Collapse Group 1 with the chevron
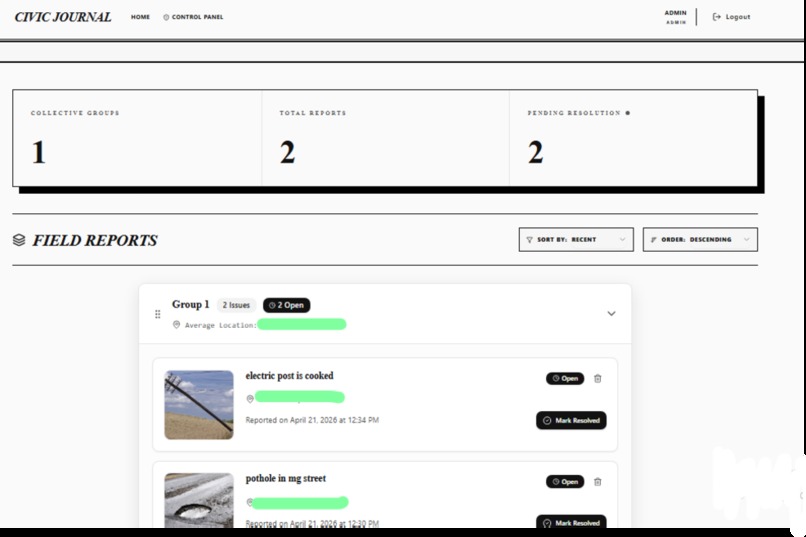The height and width of the screenshot is (537, 806). pos(611,313)
